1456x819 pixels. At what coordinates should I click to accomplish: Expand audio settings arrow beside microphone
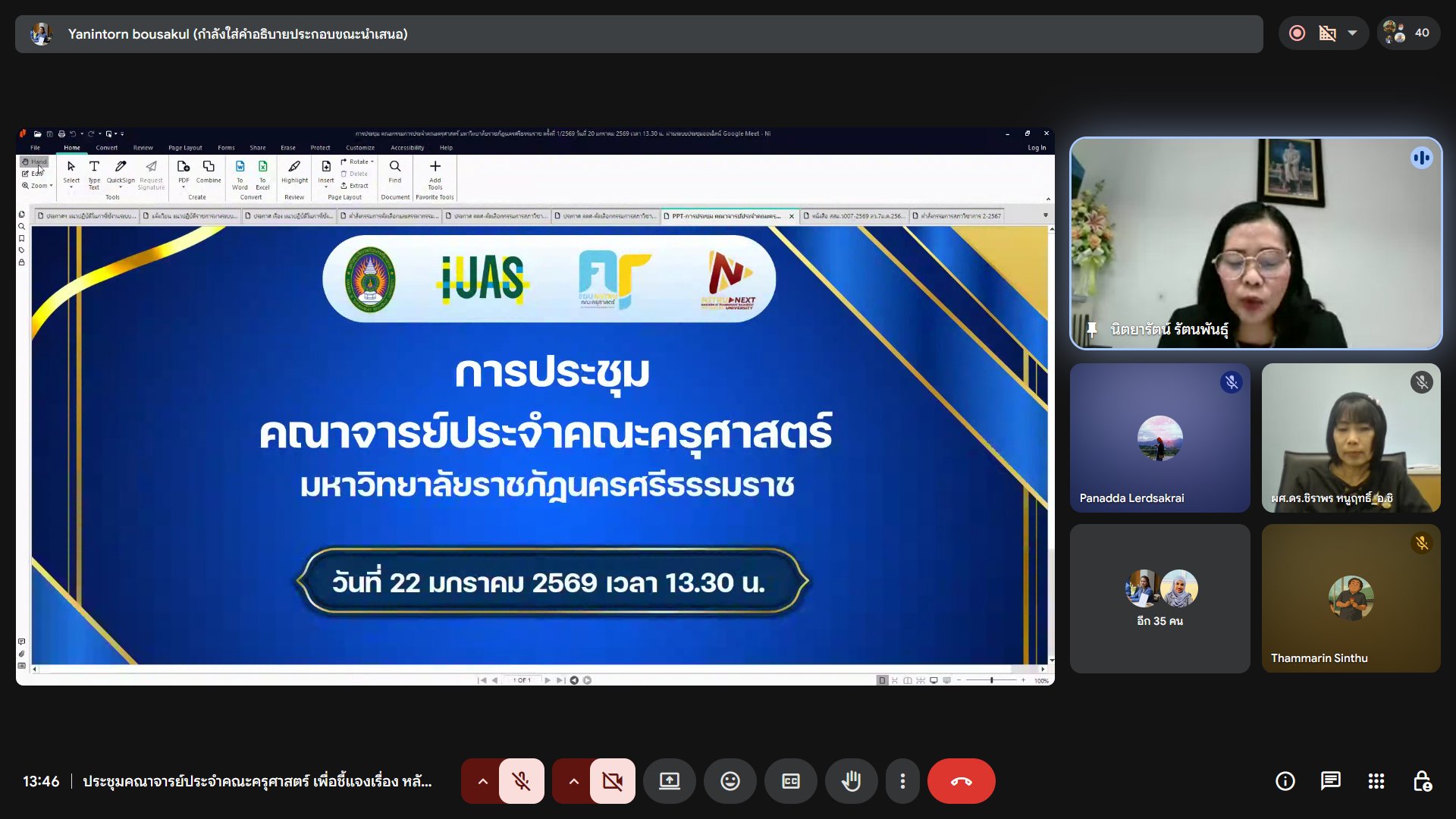(x=482, y=781)
